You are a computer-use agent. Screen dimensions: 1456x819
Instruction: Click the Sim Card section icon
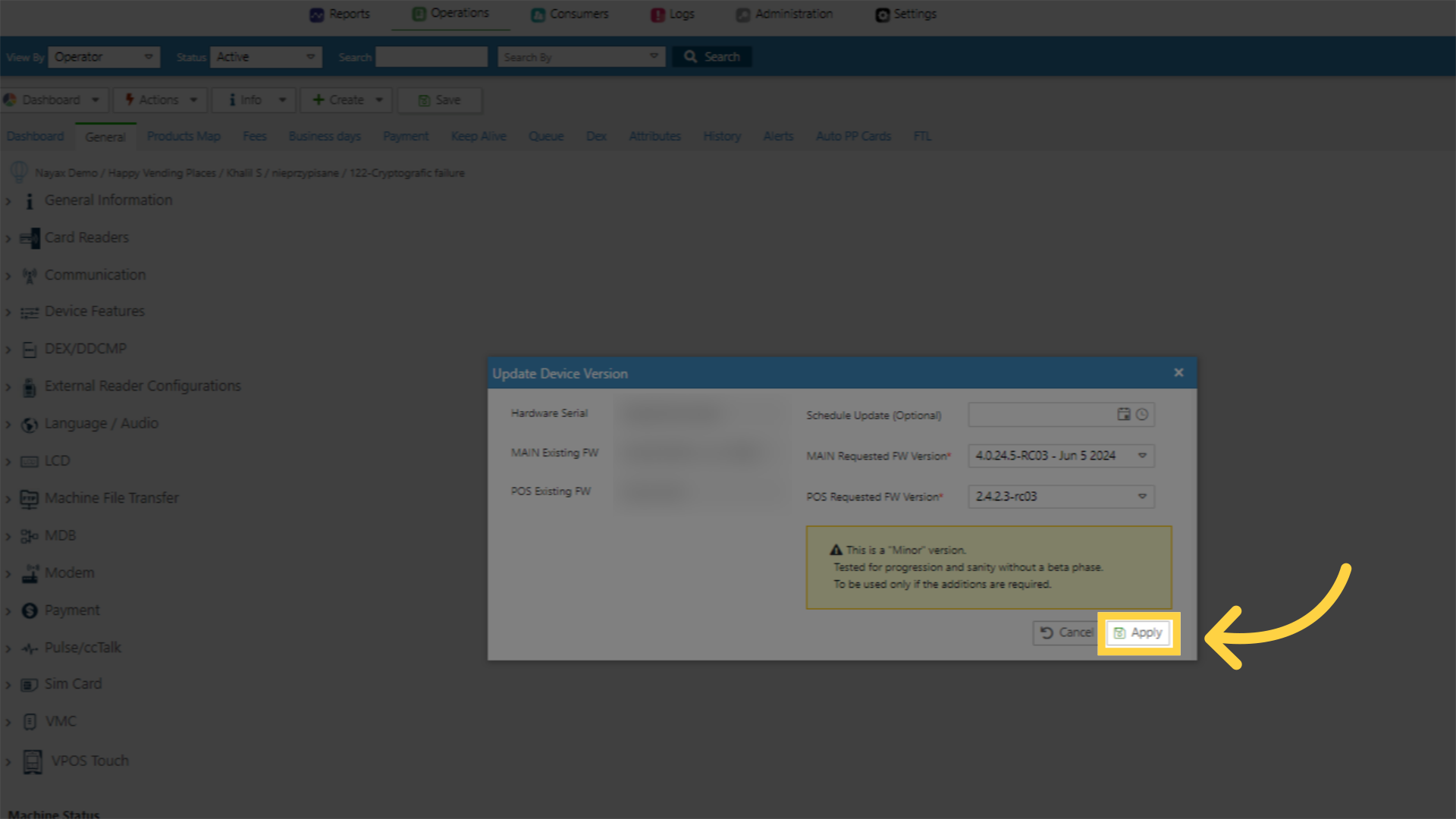pyautogui.click(x=30, y=685)
